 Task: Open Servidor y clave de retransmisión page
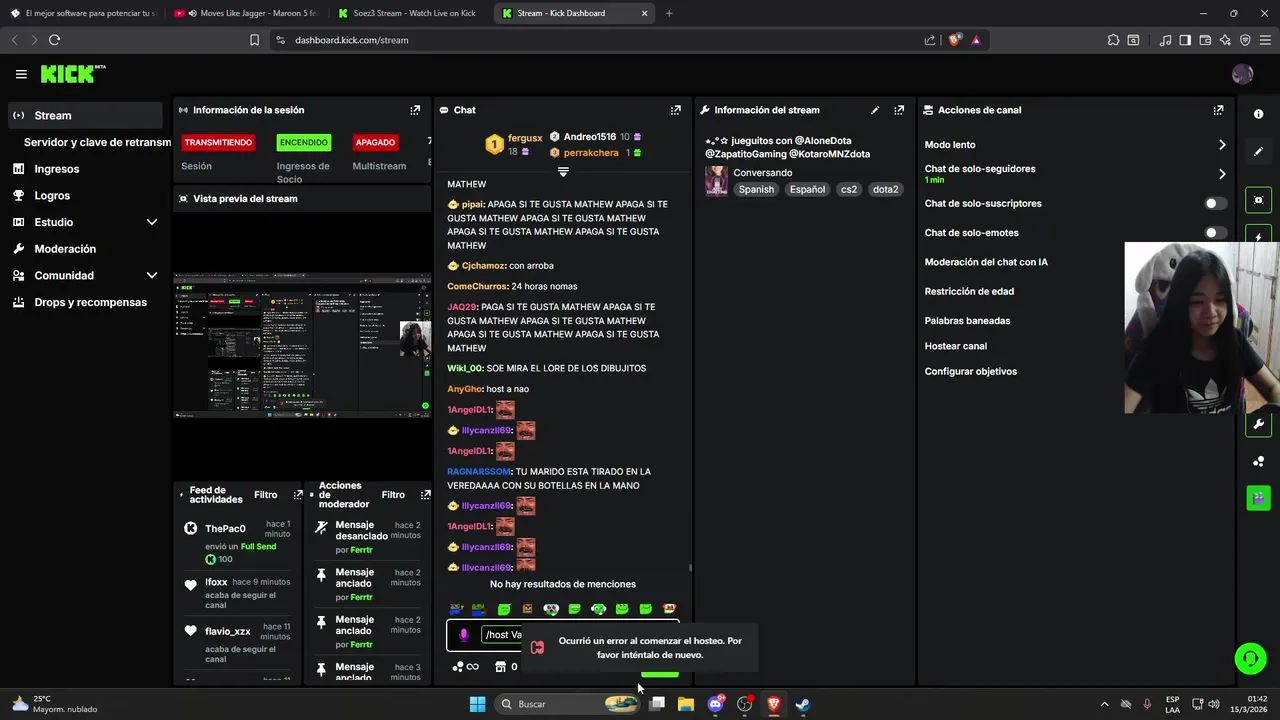(97, 142)
